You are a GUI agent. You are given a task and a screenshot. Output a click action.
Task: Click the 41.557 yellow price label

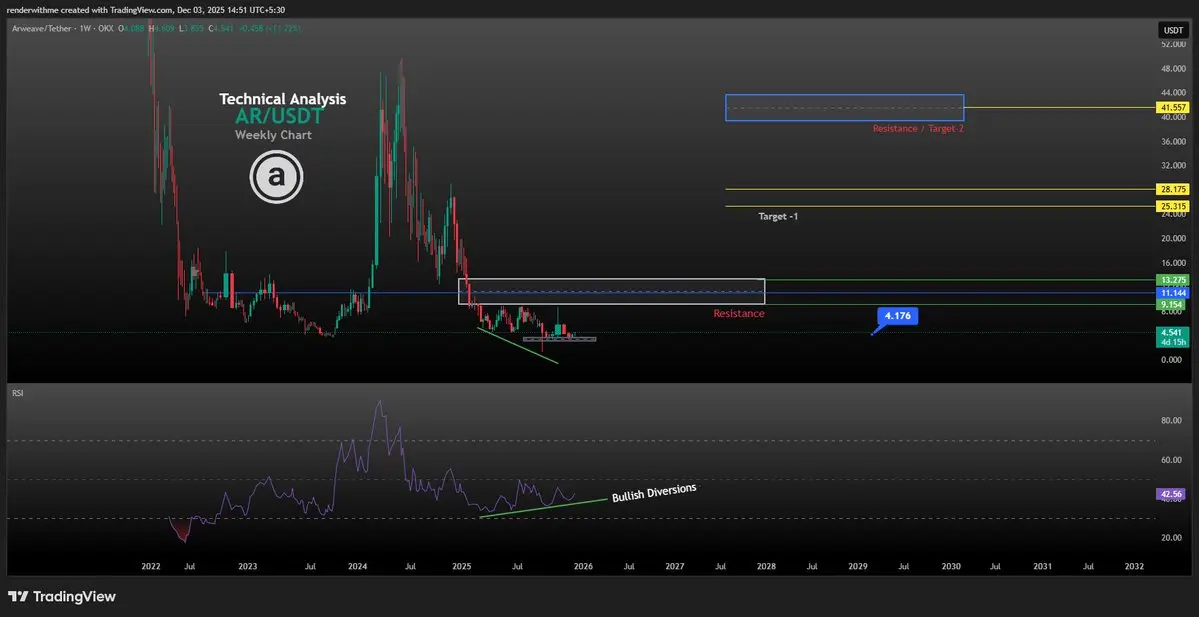point(1171,109)
